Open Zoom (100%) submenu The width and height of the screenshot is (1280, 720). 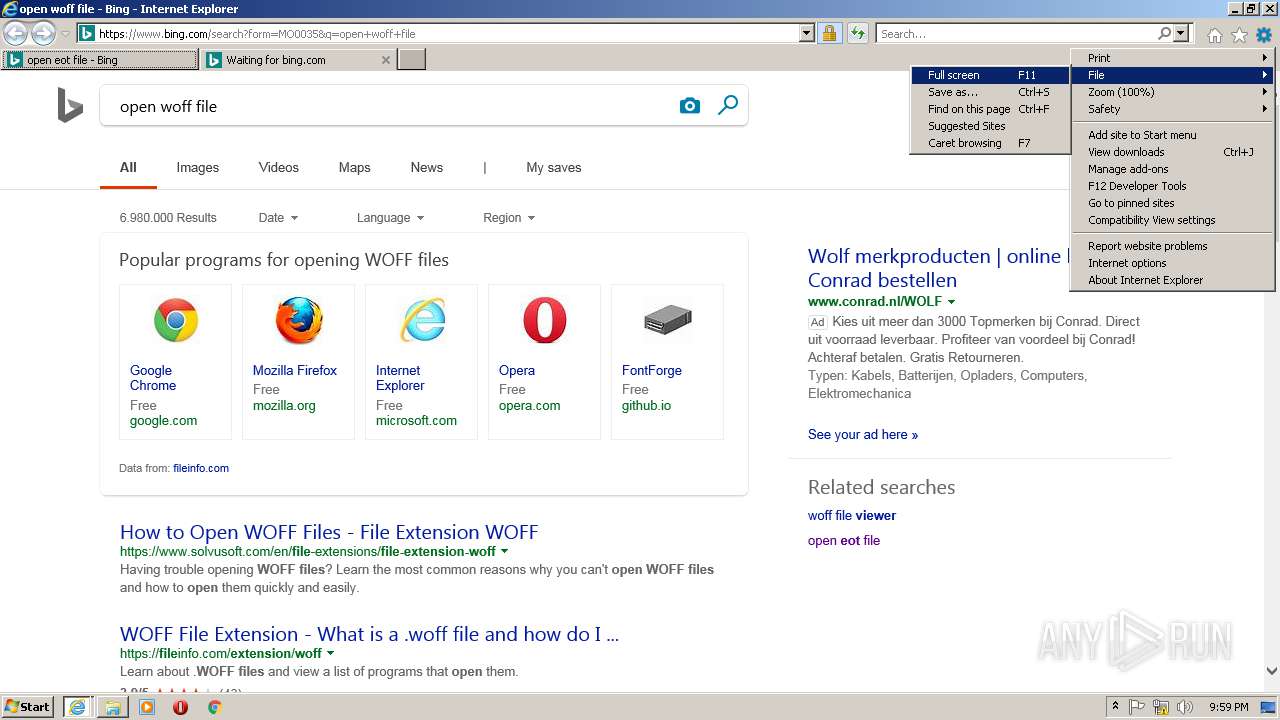[x=1172, y=92]
